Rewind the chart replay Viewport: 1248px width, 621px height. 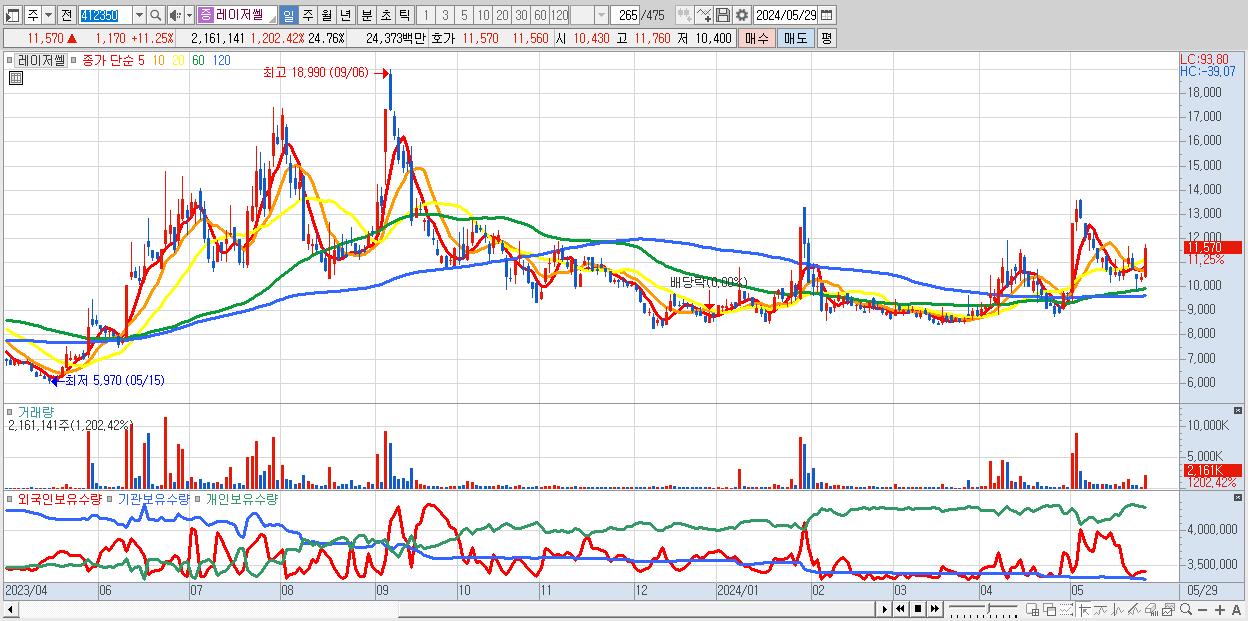(x=900, y=609)
